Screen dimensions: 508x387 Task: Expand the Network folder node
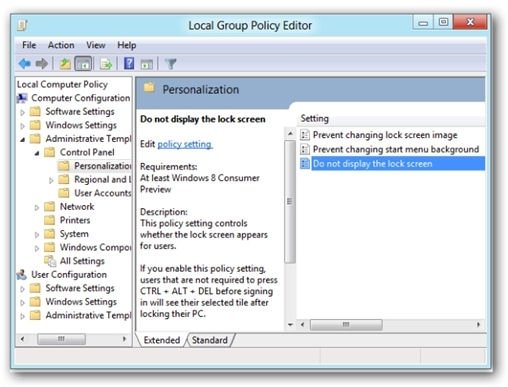coord(37,208)
